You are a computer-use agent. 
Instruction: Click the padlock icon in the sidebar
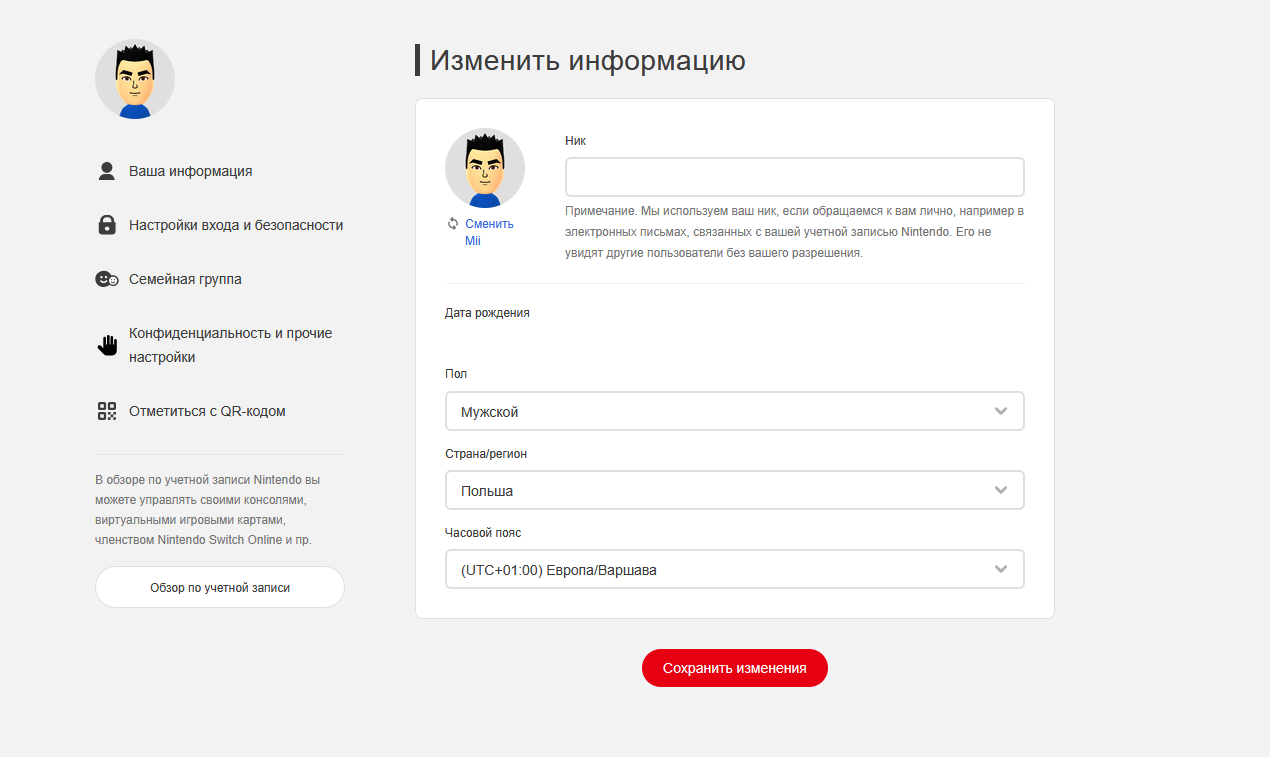pos(107,225)
